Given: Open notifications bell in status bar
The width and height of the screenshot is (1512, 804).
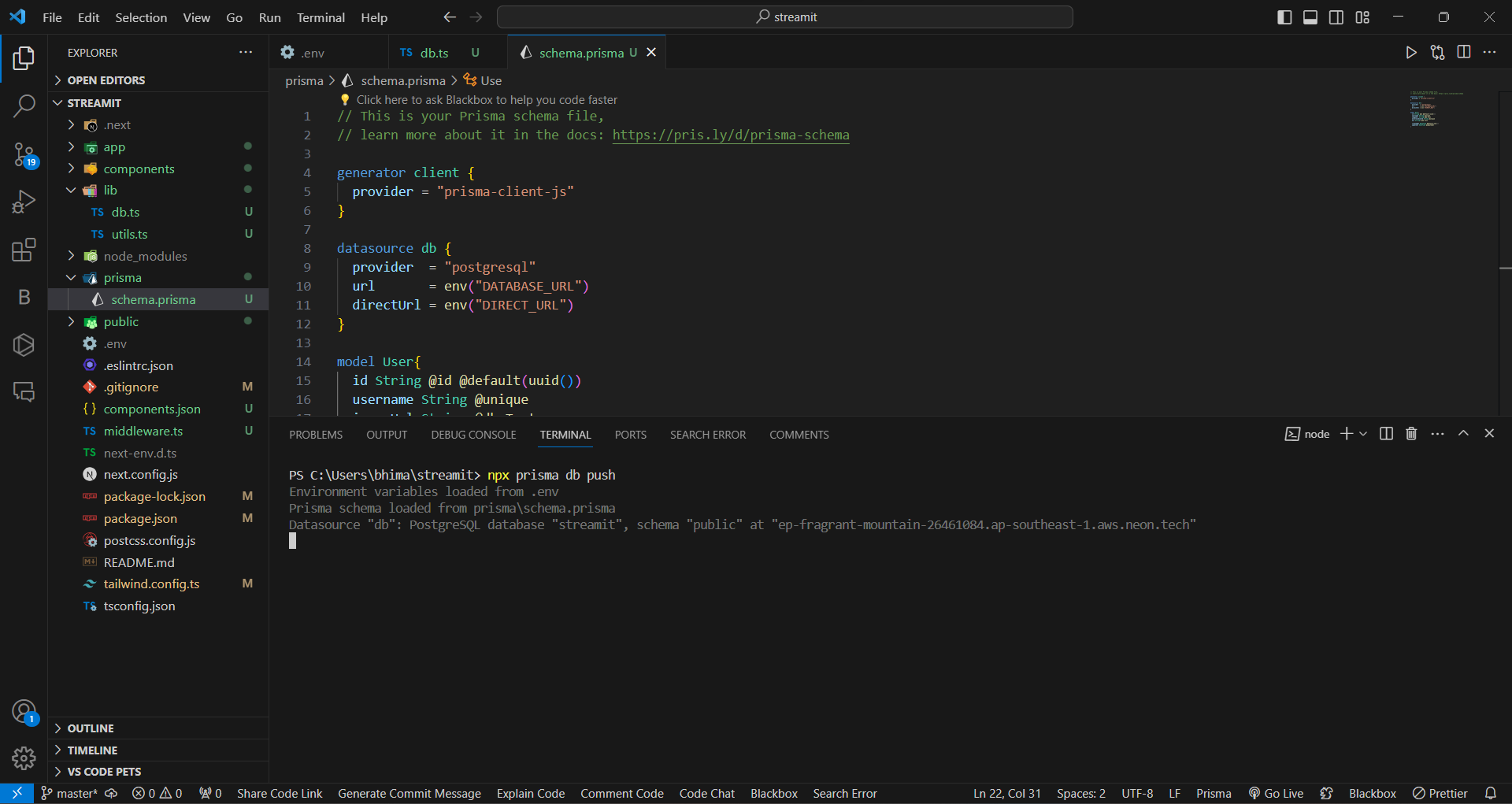Looking at the screenshot, I should pyautogui.click(x=1491, y=794).
